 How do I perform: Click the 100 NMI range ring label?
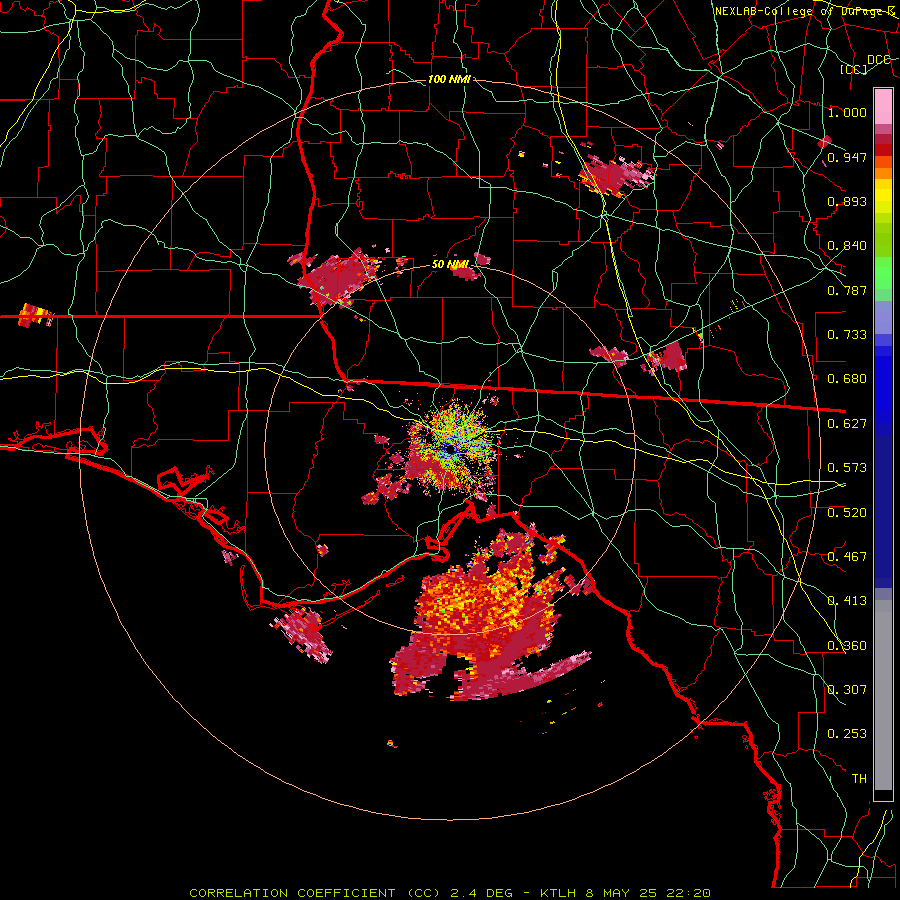click(x=449, y=79)
